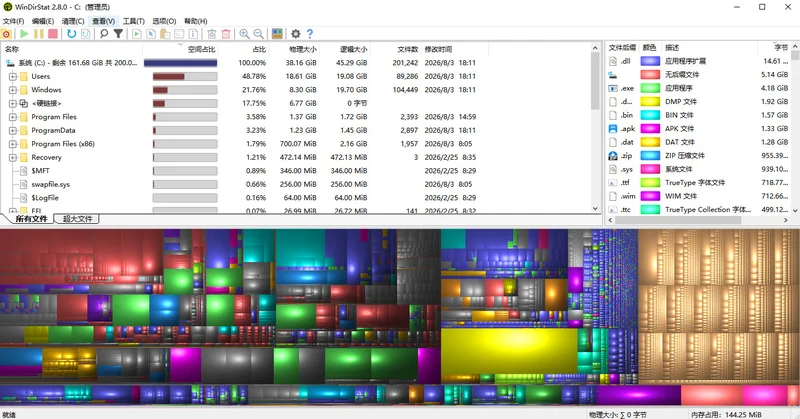
Task: Show item properties info icon
Action: coord(193,34)
